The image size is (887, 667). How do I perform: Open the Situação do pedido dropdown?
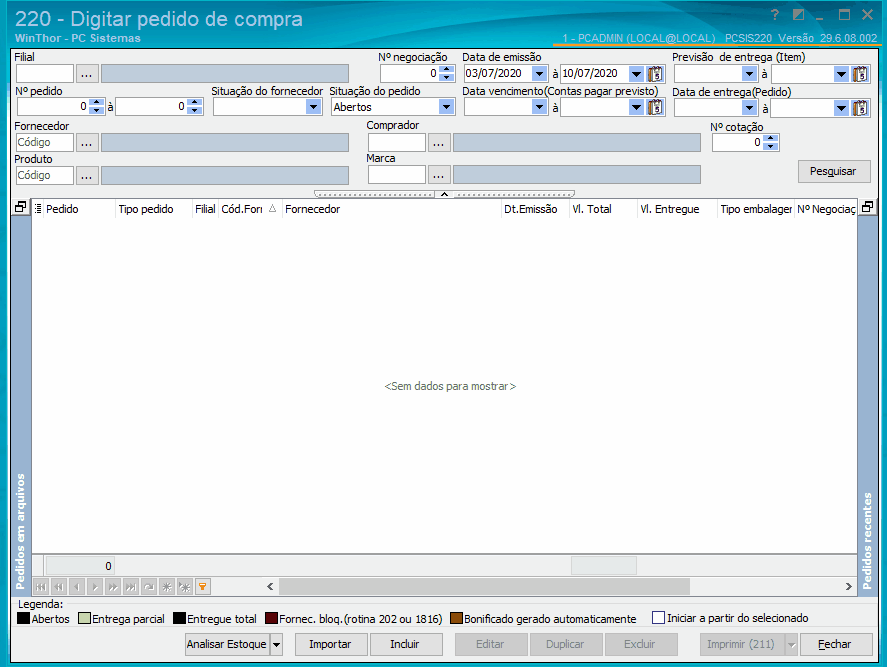pos(446,107)
